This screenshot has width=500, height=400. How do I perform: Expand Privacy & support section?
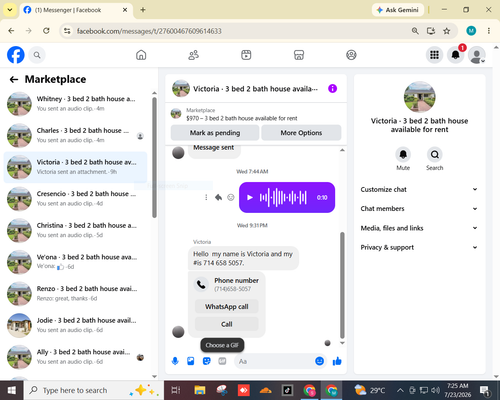[x=419, y=247]
